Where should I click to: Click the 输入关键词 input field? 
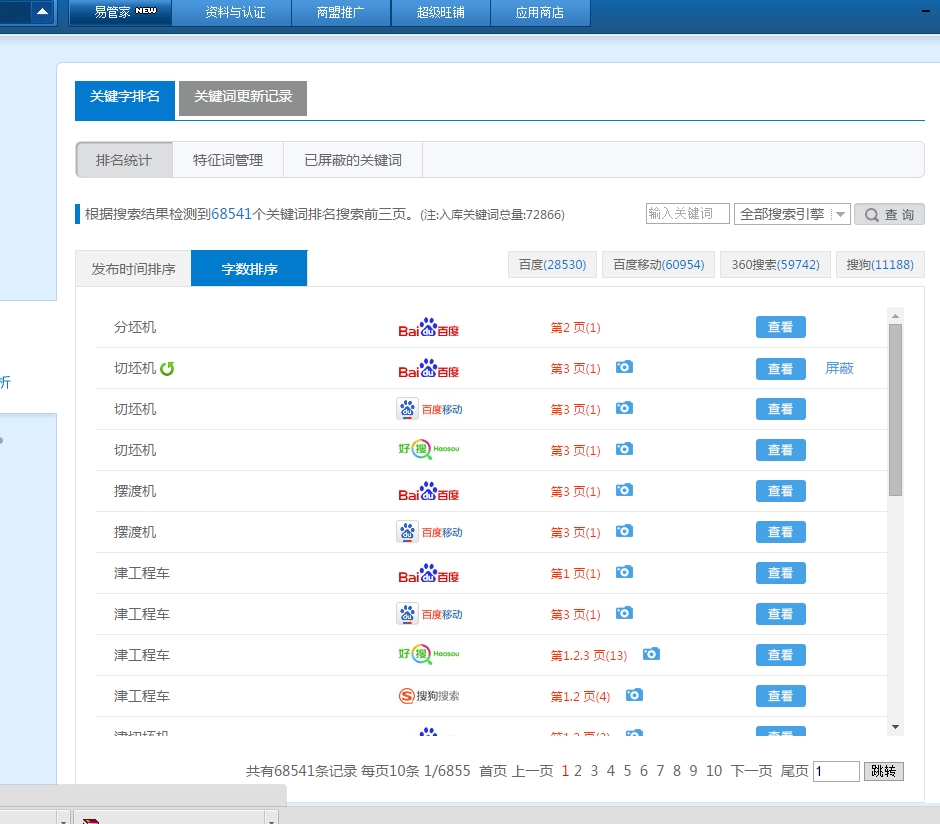point(687,214)
